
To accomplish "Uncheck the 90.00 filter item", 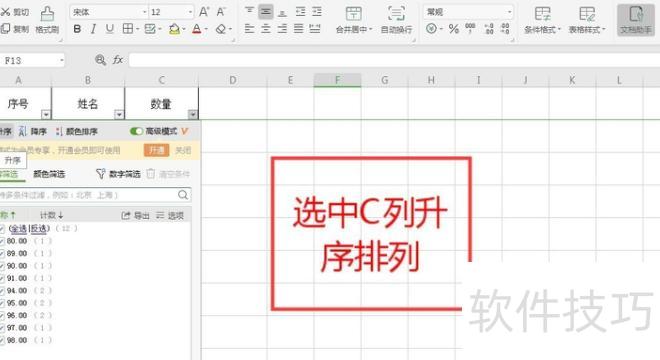I will pos(2,266).
